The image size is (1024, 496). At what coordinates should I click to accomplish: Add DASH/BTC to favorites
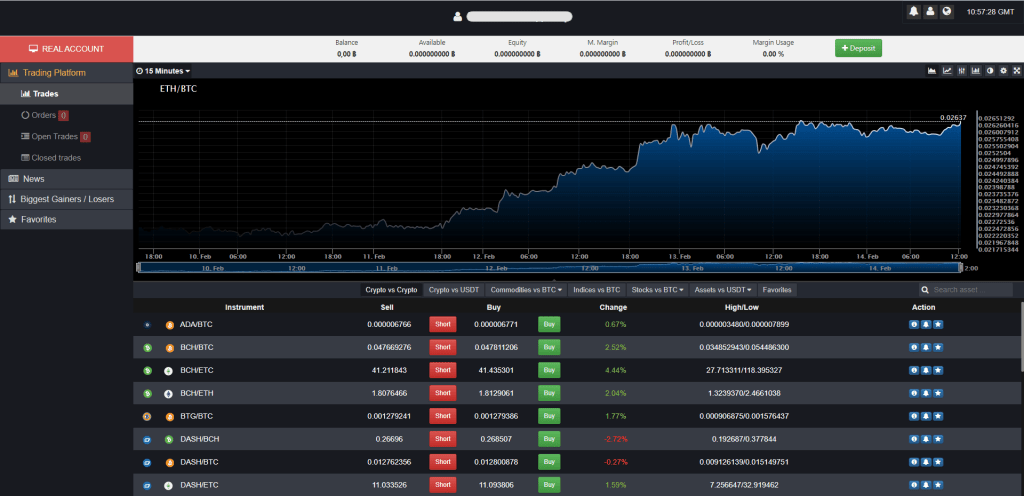tap(938, 462)
